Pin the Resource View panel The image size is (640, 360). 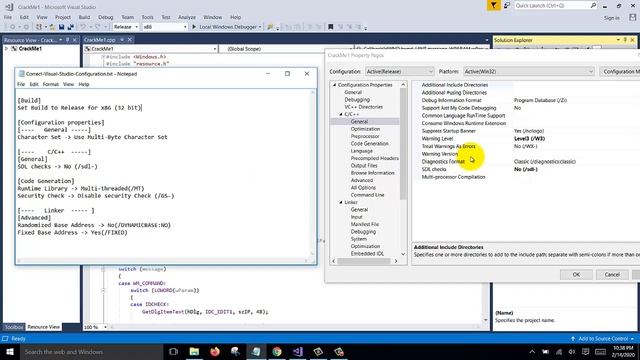pyautogui.click(x=68, y=40)
